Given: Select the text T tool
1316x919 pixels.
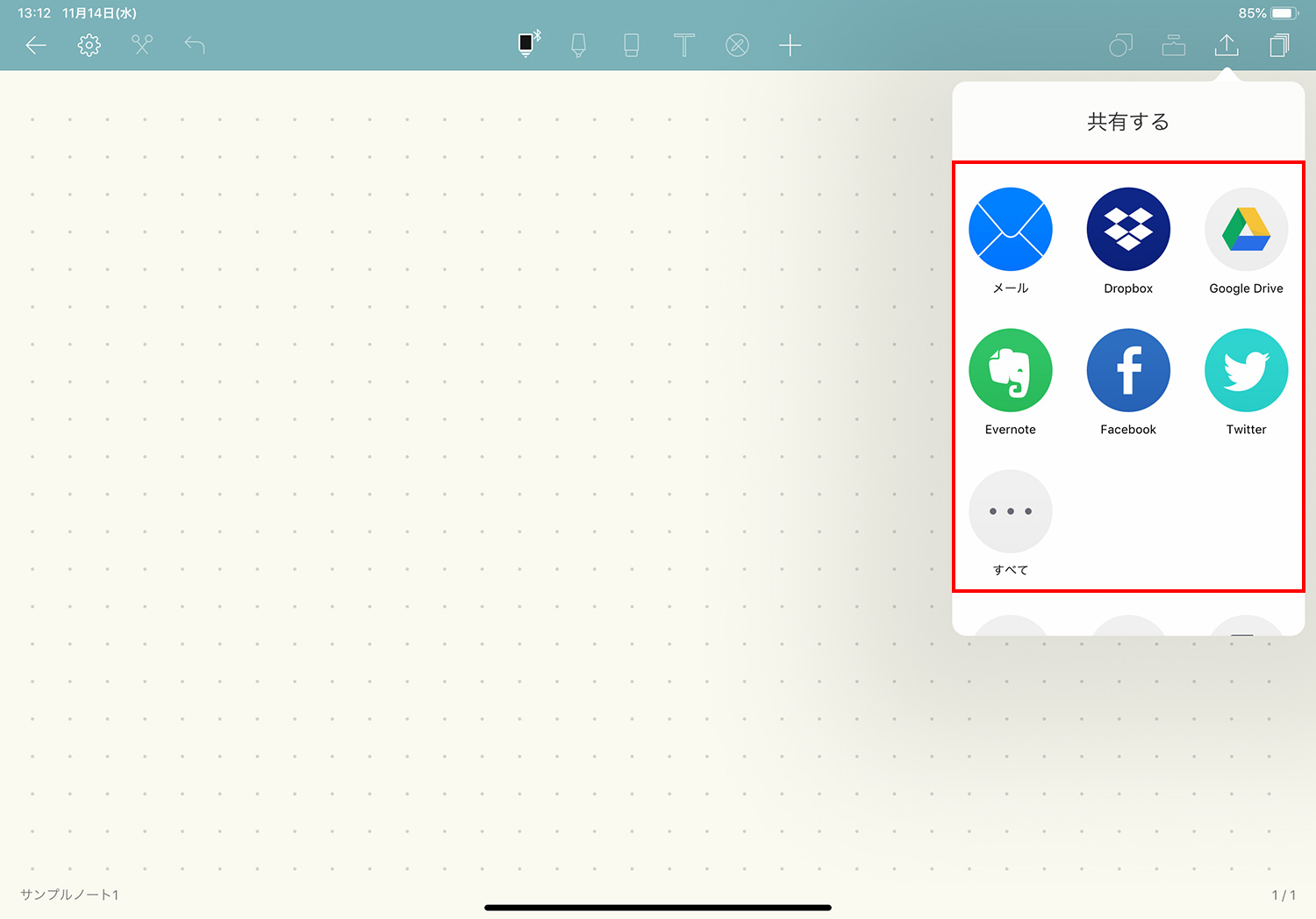Looking at the screenshot, I should pyautogui.click(x=684, y=46).
